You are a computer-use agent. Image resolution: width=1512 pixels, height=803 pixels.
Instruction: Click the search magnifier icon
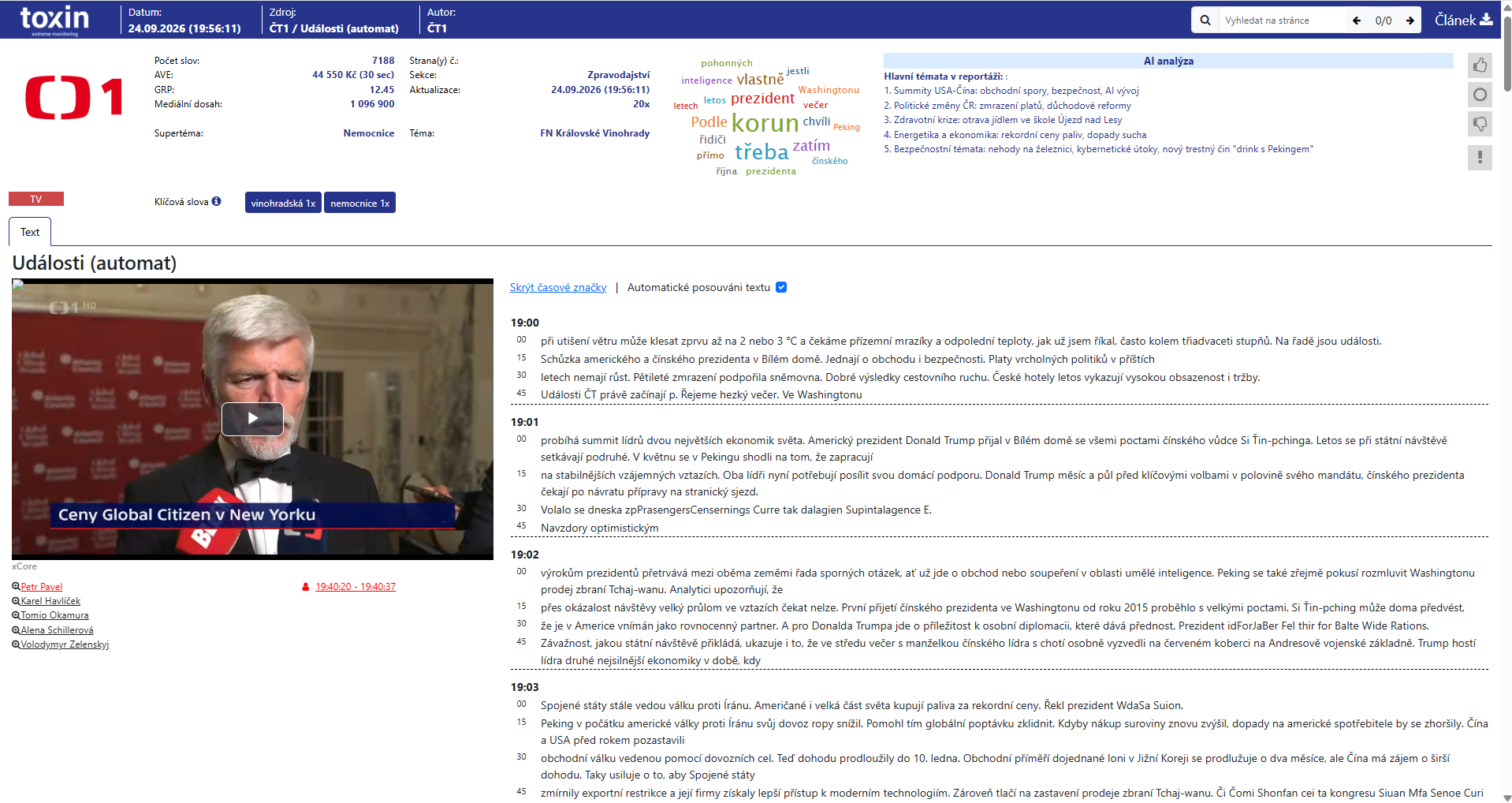click(x=1205, y=21)
